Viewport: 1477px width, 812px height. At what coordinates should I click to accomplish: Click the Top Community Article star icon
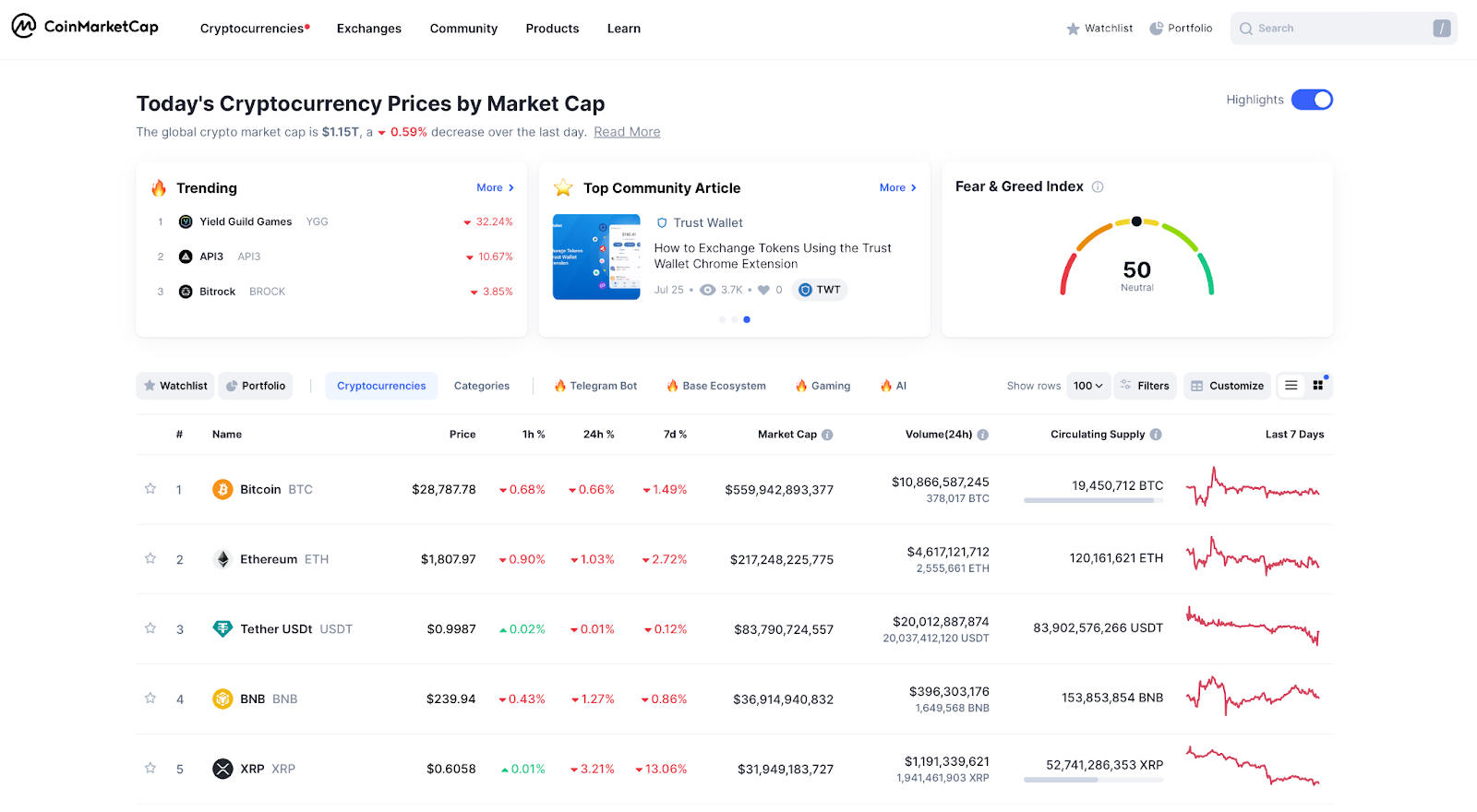point(563,188)
